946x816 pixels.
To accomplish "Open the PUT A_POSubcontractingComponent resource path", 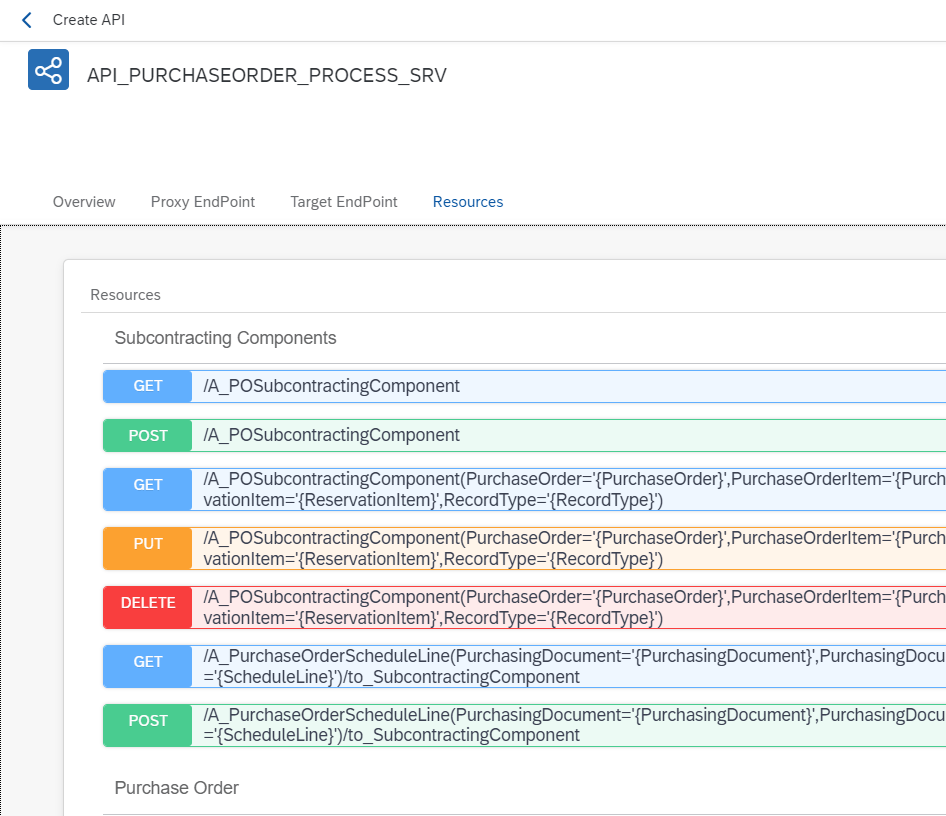I will [560, 548].
